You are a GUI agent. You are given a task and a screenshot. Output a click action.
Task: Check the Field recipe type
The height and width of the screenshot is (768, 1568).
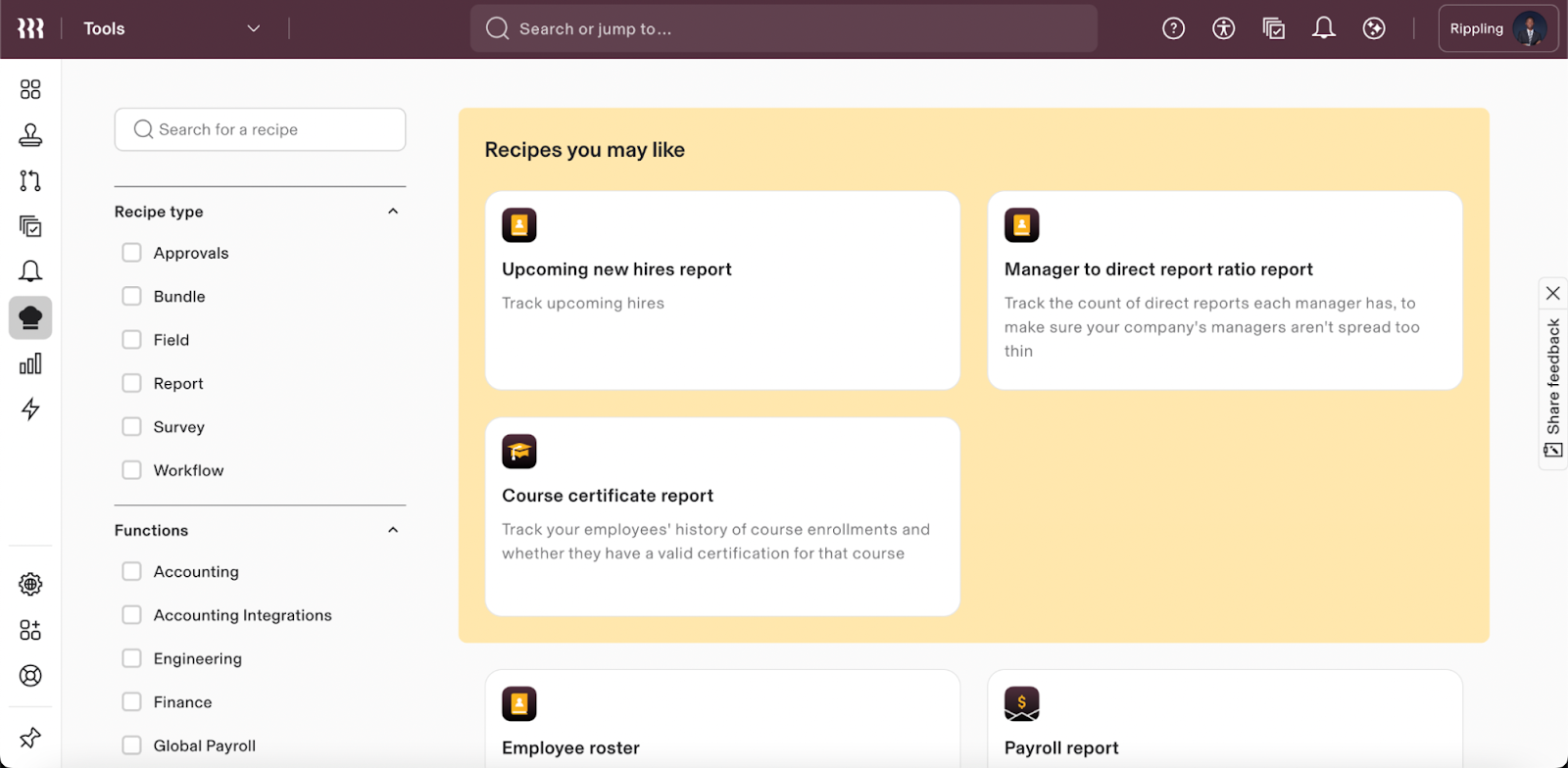[131, 340]
